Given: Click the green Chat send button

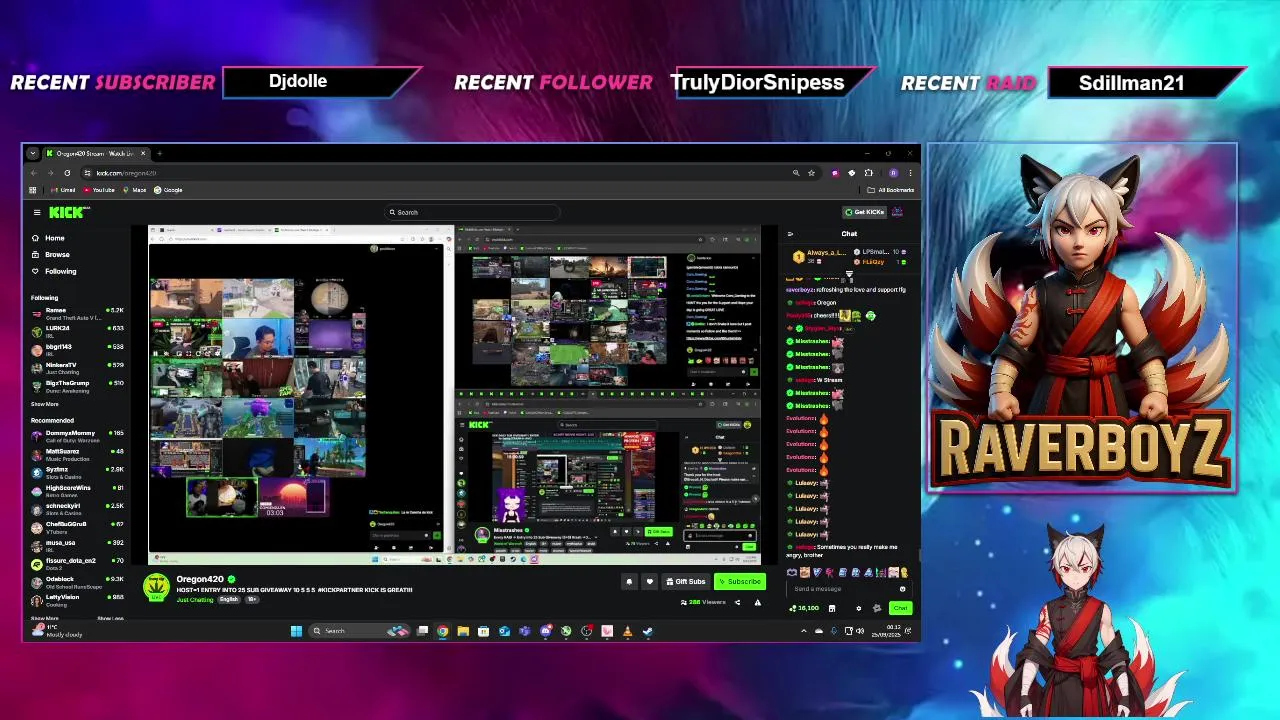Looking at the screenshot, I should point(900,608).
